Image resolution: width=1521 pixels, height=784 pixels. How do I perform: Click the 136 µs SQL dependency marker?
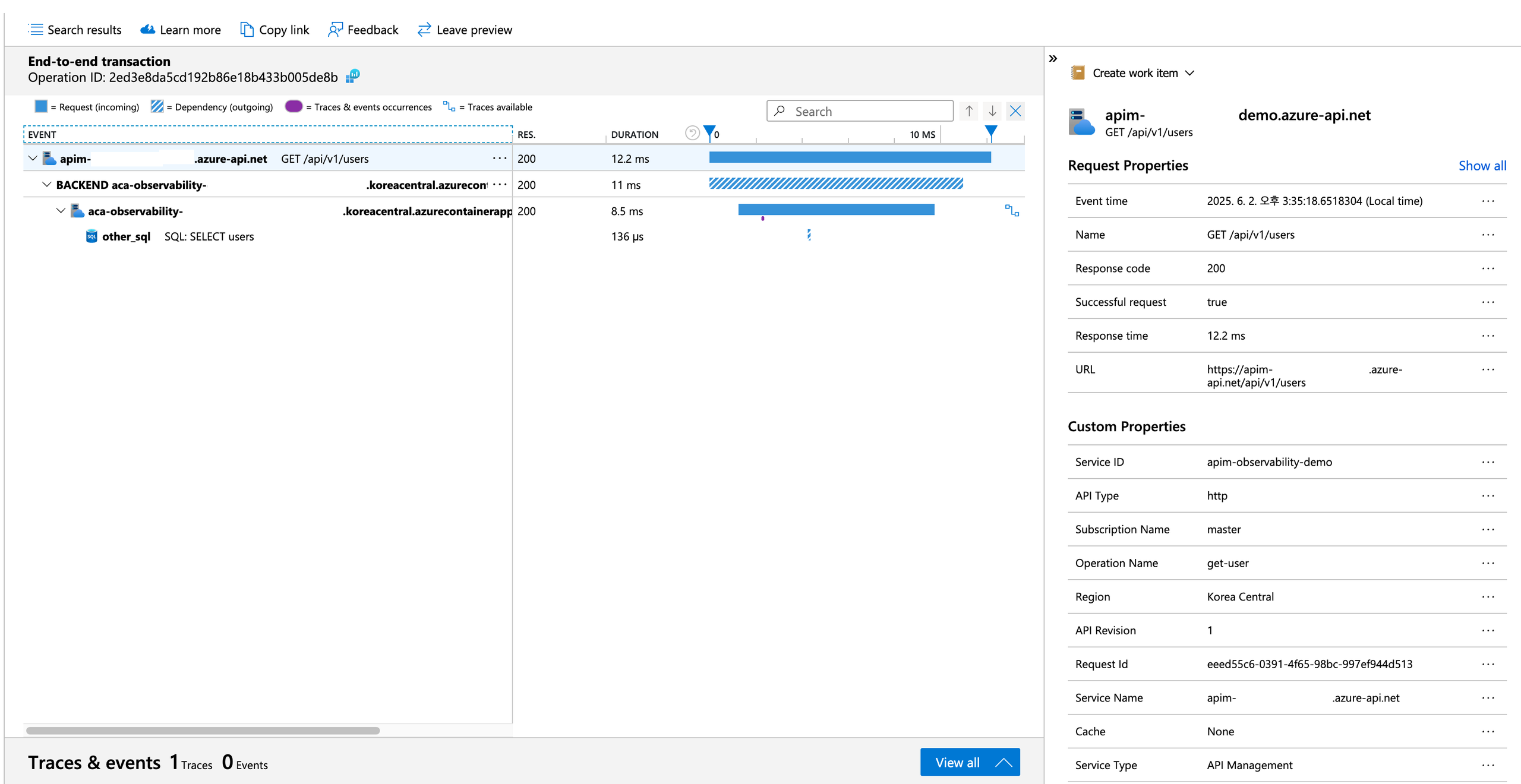pos(809,235)
